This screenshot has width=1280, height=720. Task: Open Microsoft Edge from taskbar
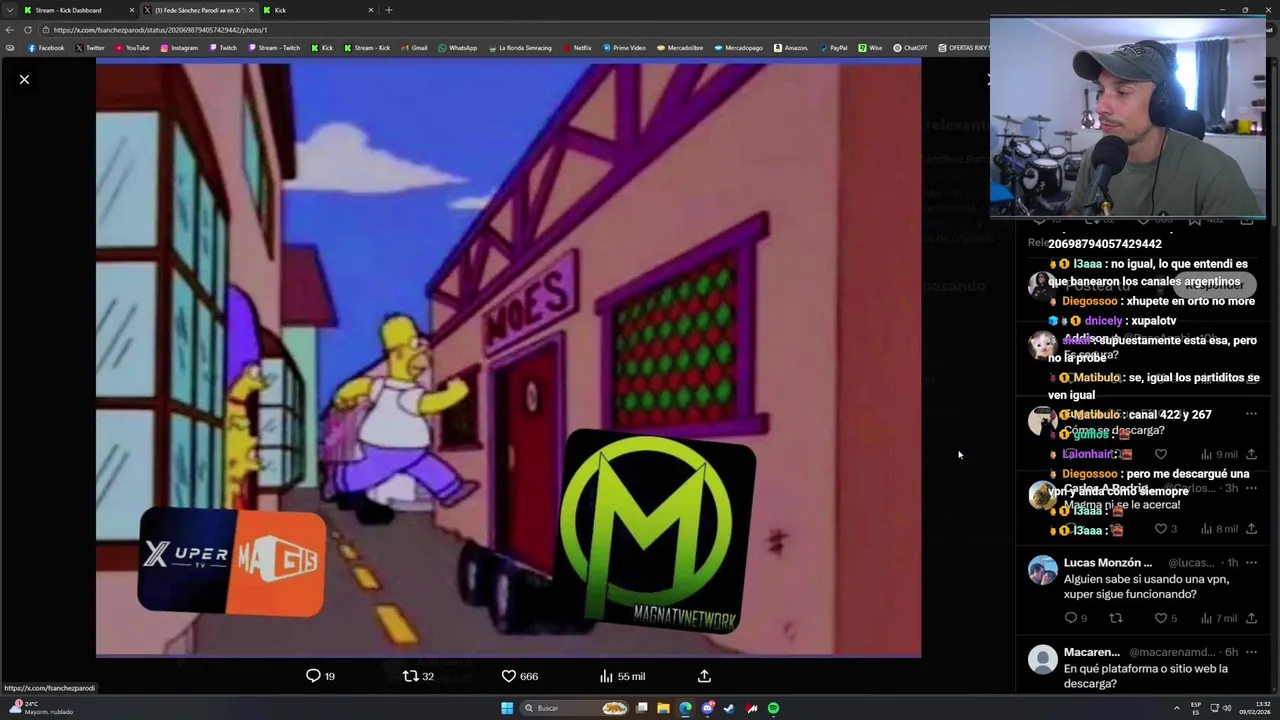[685, 708]
